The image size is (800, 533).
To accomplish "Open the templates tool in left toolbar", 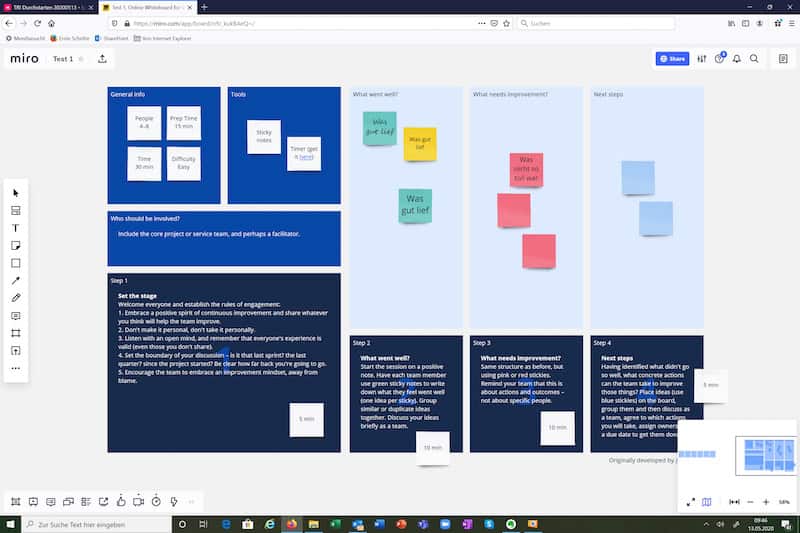I will [16, 211].
